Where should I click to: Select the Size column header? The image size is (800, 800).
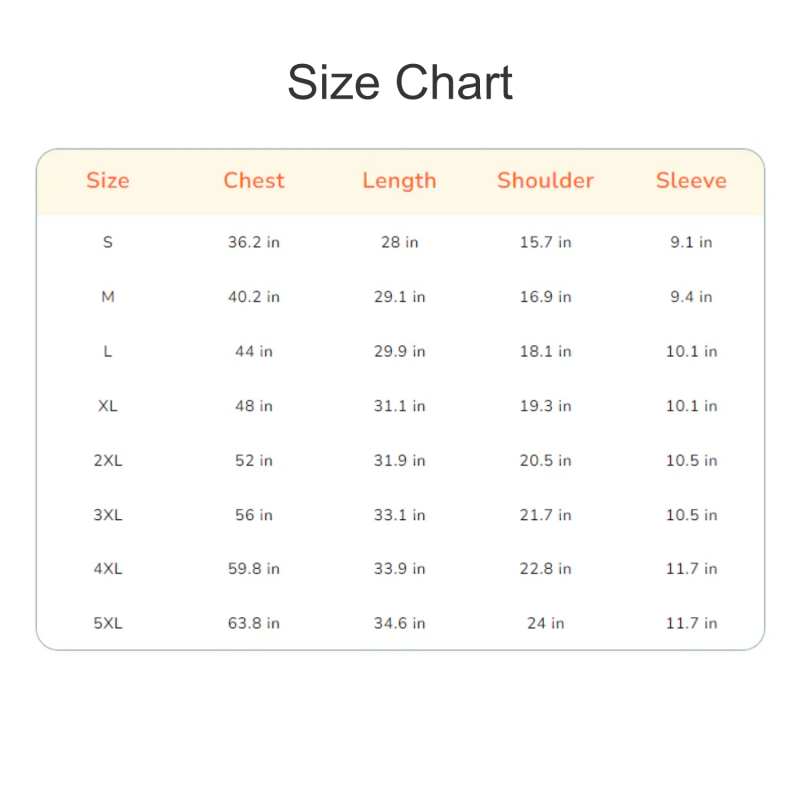pos(108,181)
